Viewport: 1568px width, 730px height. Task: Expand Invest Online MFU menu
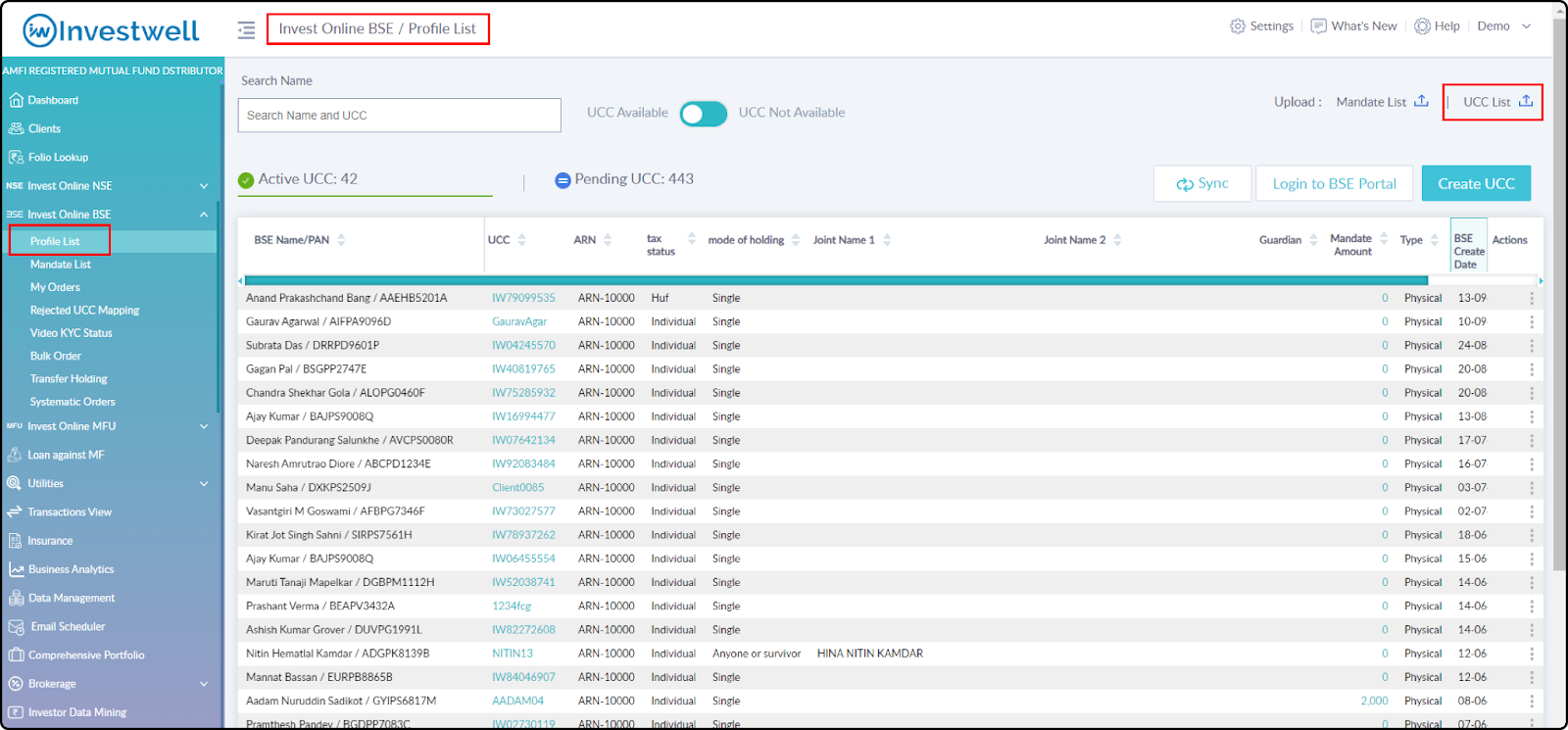coord(204,426)
